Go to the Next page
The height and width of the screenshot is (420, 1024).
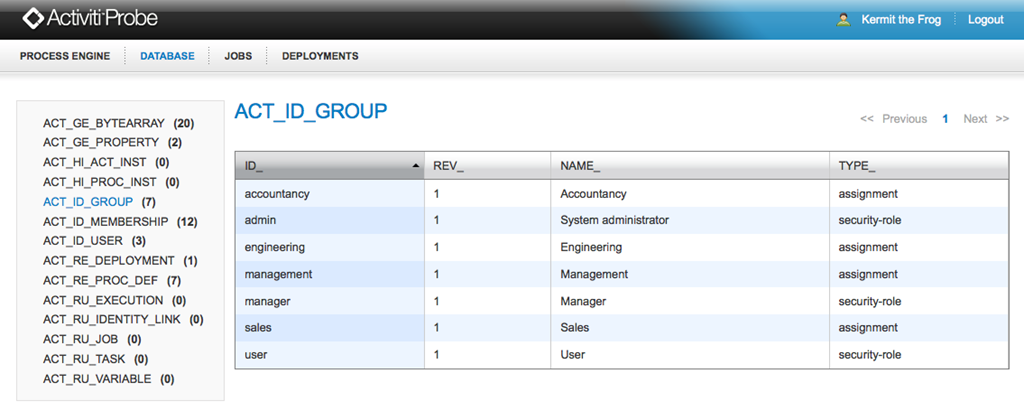(975, 119)
